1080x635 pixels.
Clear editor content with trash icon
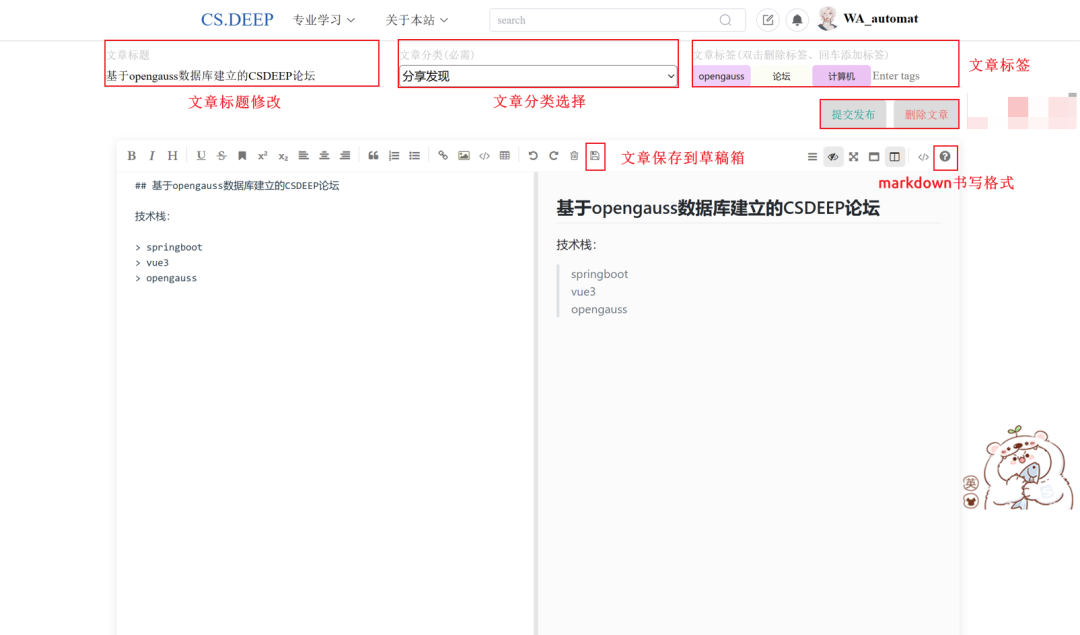click(574, 156)
